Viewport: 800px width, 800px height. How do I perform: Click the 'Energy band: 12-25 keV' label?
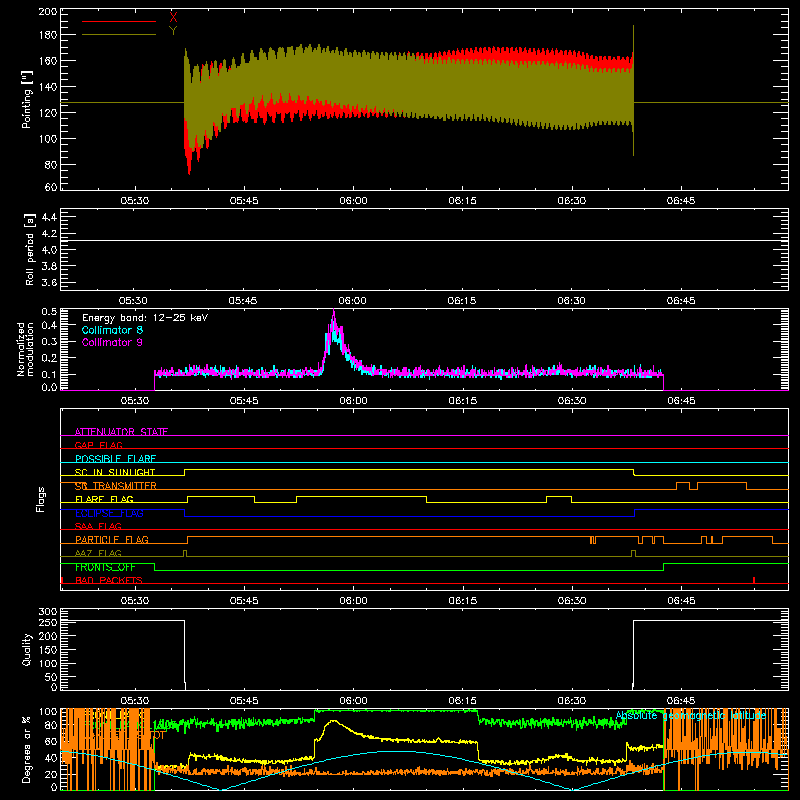click(145, 318)
